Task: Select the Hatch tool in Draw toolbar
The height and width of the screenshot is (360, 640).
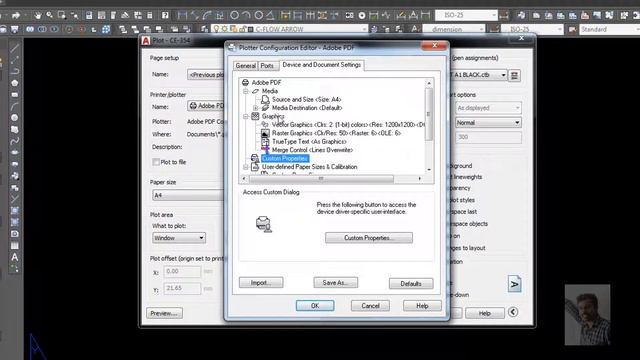Action: (x=15, y=211)
